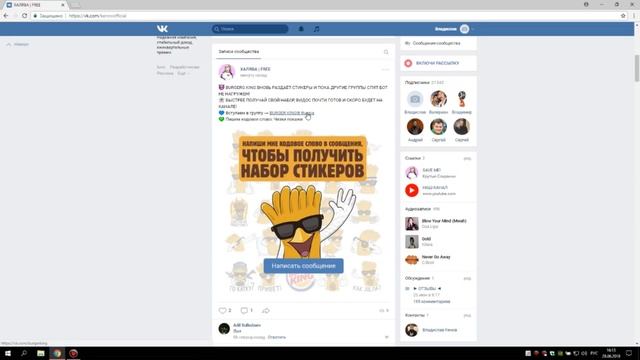Edit the 'Обсуждения' section via 'ред.'

click(x=467, y=278)
